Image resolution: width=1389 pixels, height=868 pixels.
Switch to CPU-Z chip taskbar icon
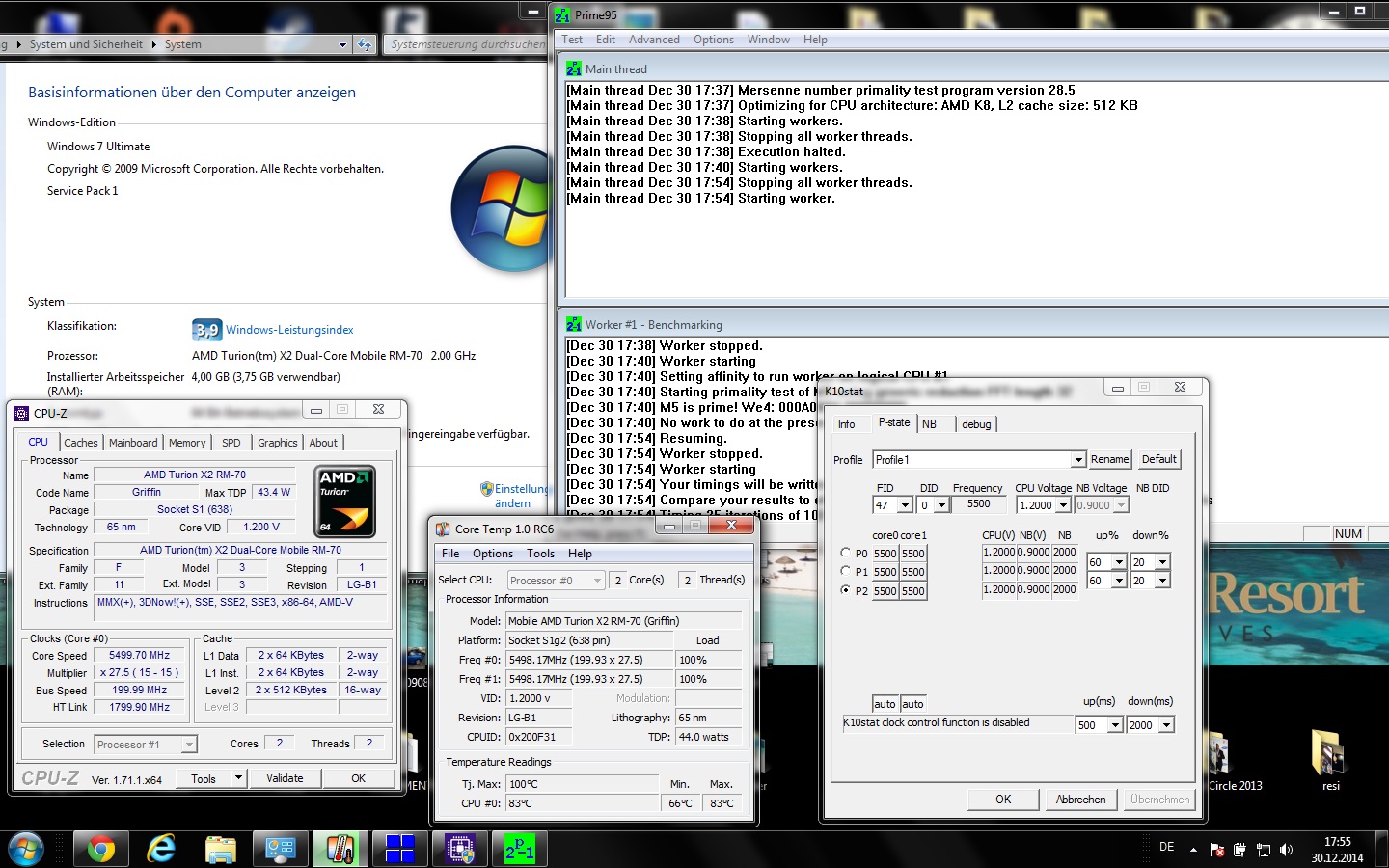coord(460,849)
